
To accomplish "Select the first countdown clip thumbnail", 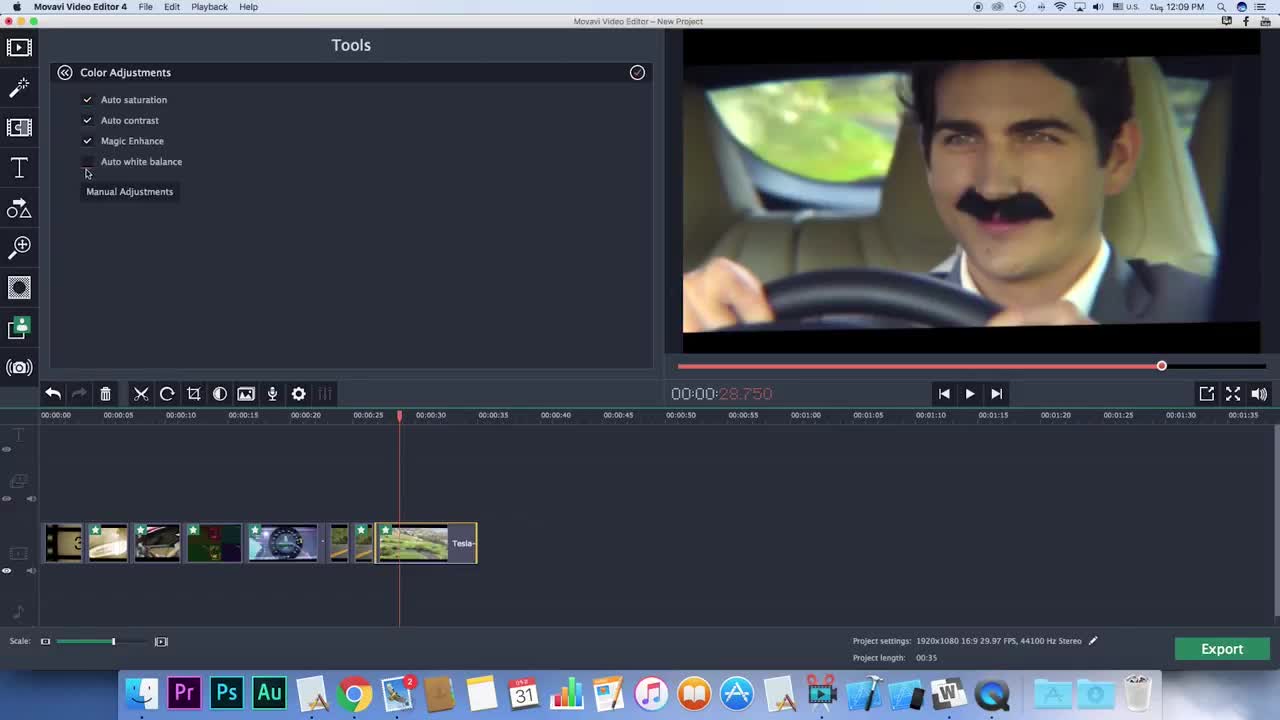I will click(63, 543).
